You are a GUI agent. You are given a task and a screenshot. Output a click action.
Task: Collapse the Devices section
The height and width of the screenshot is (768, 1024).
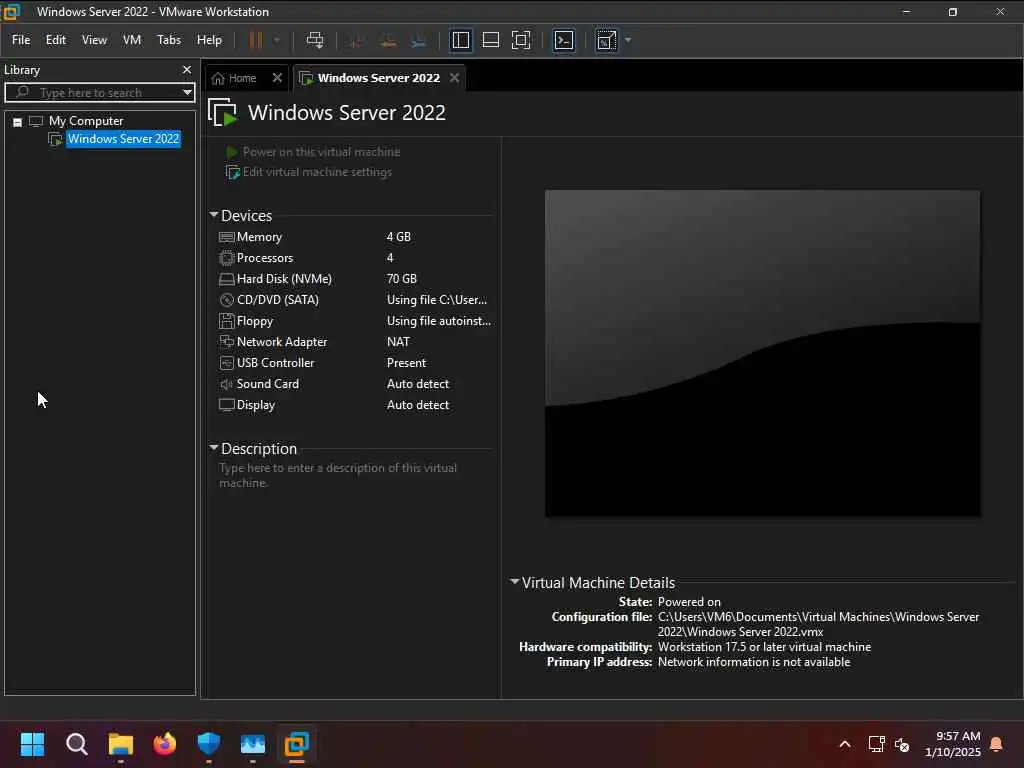point(214,215)
